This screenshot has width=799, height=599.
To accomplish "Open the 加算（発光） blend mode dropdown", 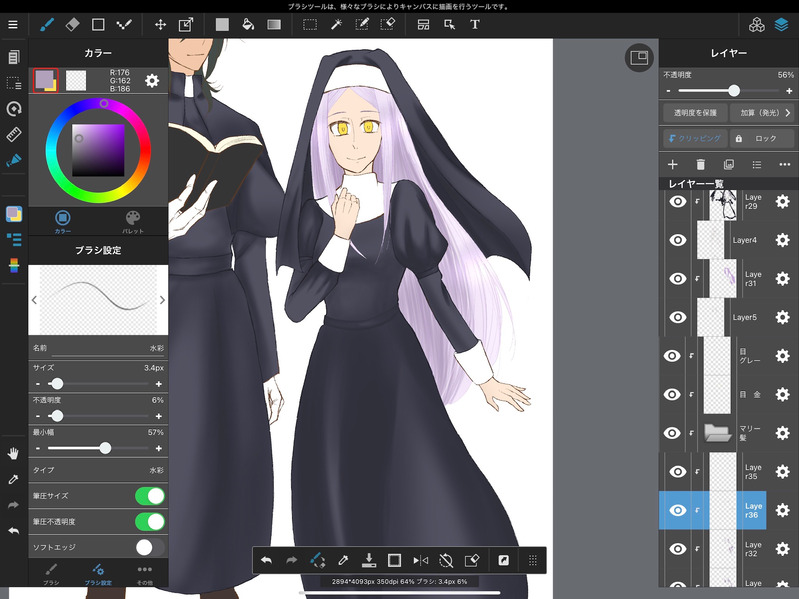I will [x=762, y=113].
